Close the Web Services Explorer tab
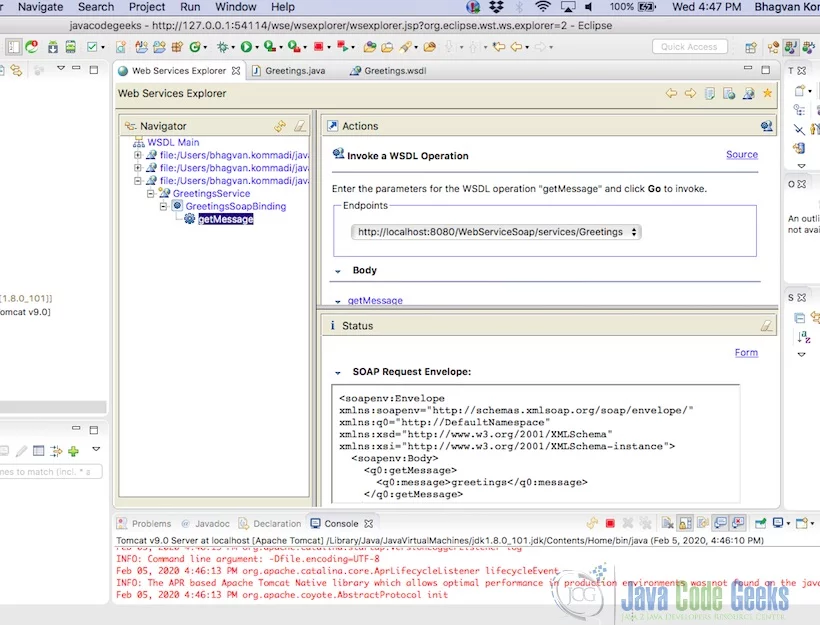This screenshot has width=820, height=625. [236, 71]
